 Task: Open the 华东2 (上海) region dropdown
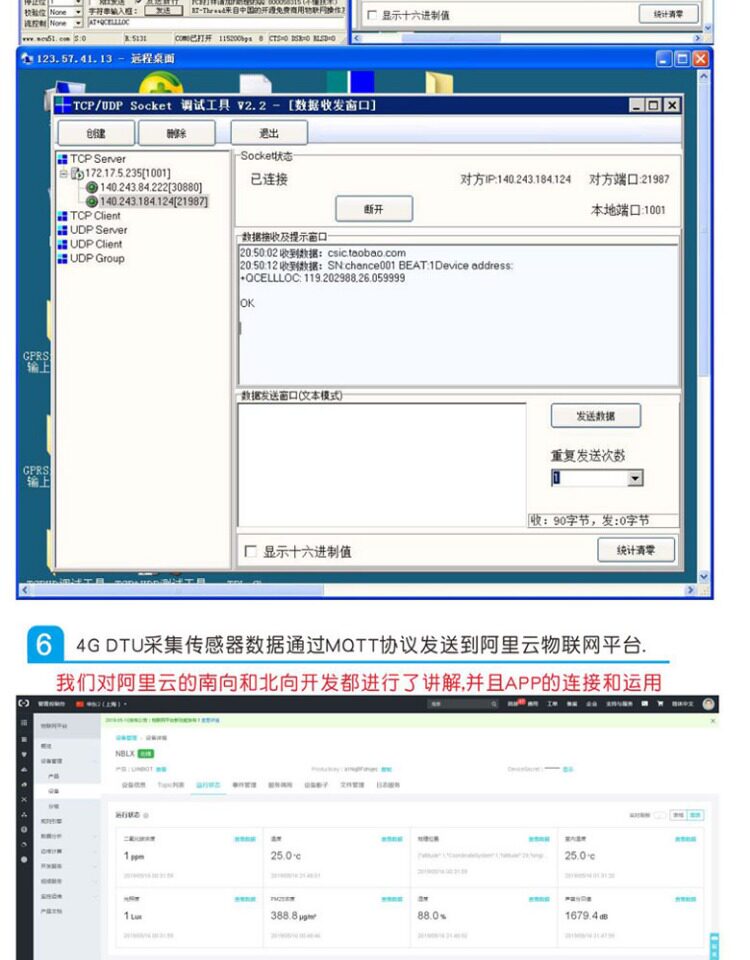point(101,704)
